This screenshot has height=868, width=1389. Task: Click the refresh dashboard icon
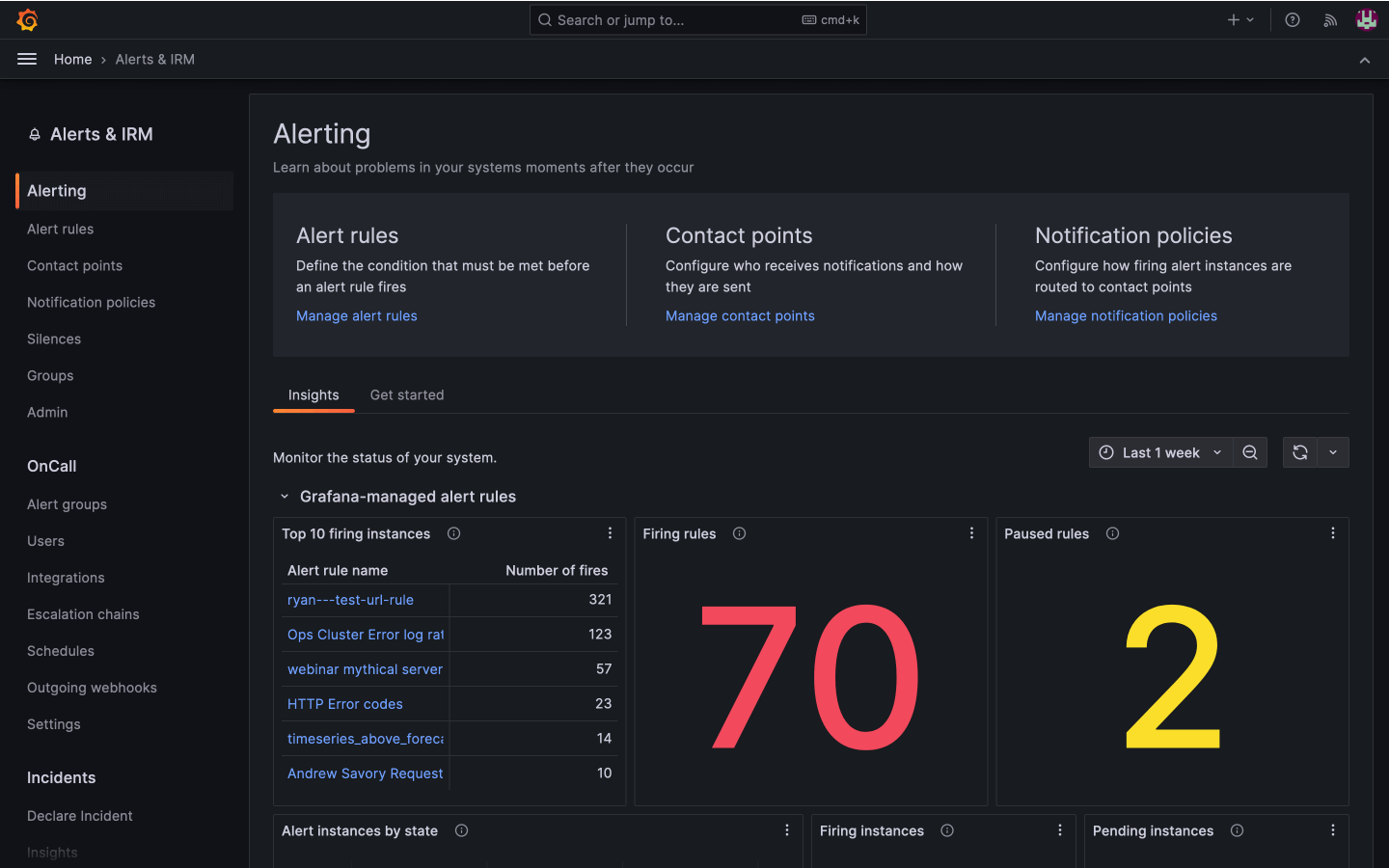1299,452
